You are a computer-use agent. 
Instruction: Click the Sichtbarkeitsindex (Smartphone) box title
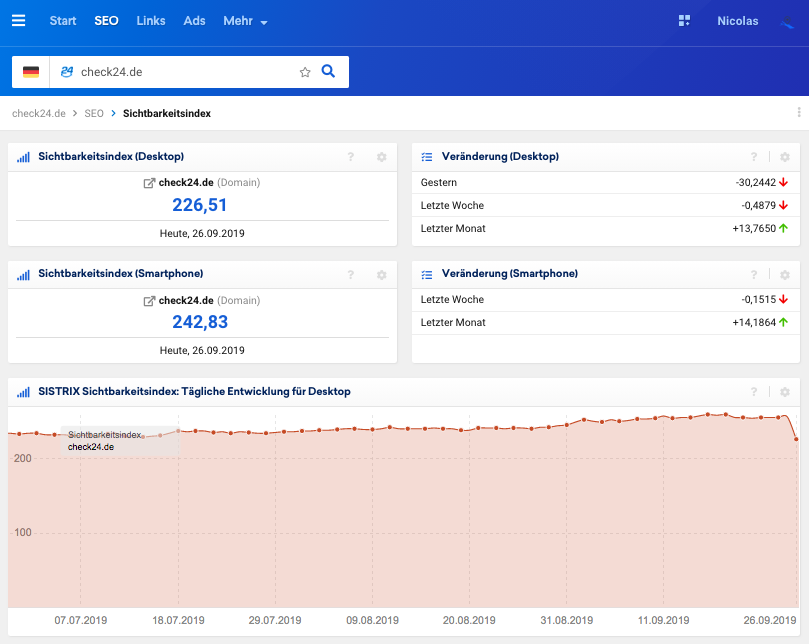point(121,273)
